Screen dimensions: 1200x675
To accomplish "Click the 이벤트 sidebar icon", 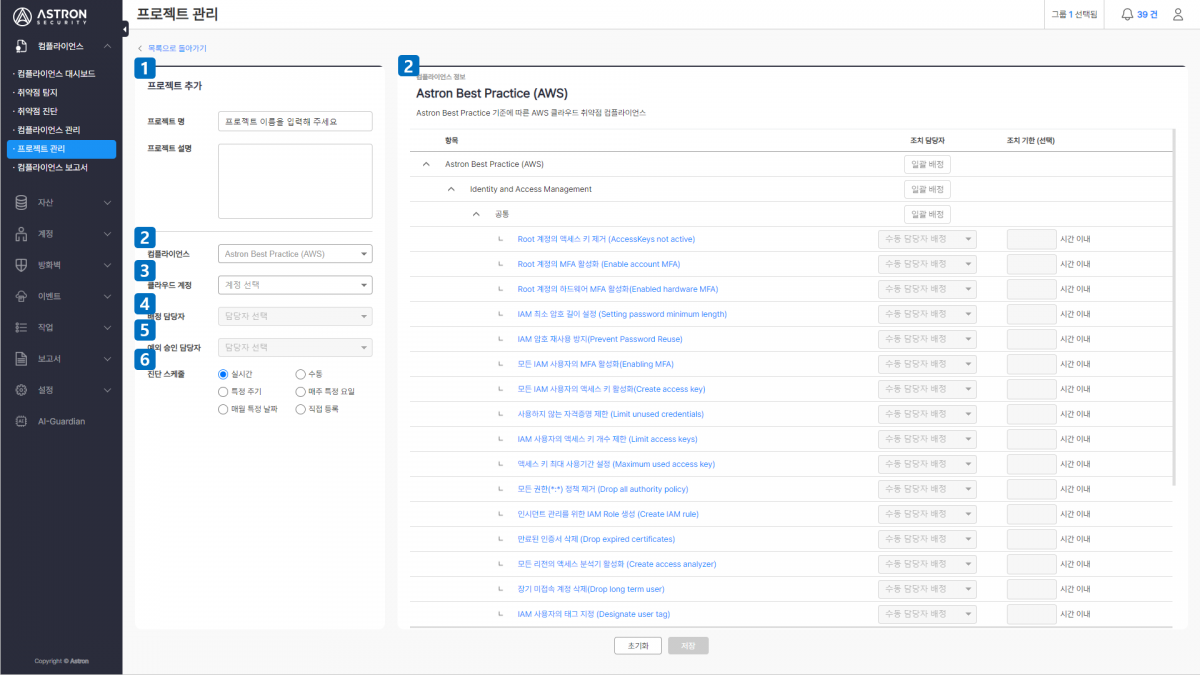I will pos(21,296).
